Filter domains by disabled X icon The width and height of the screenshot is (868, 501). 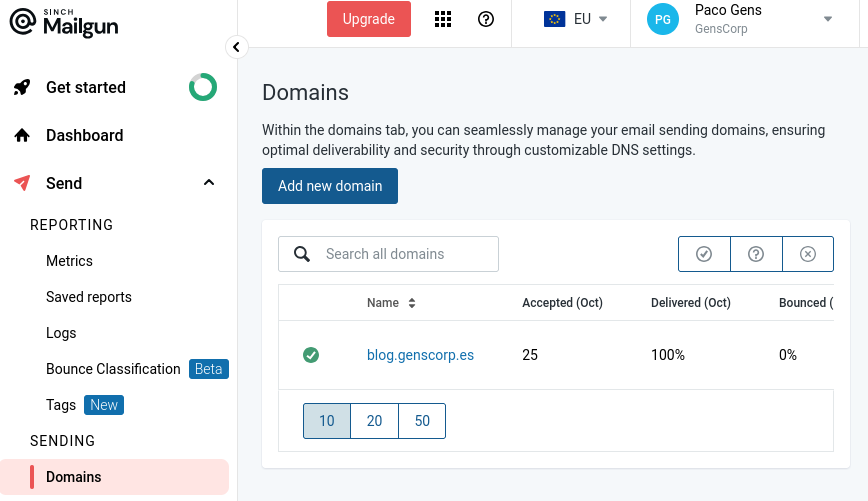tap(808, 254)
